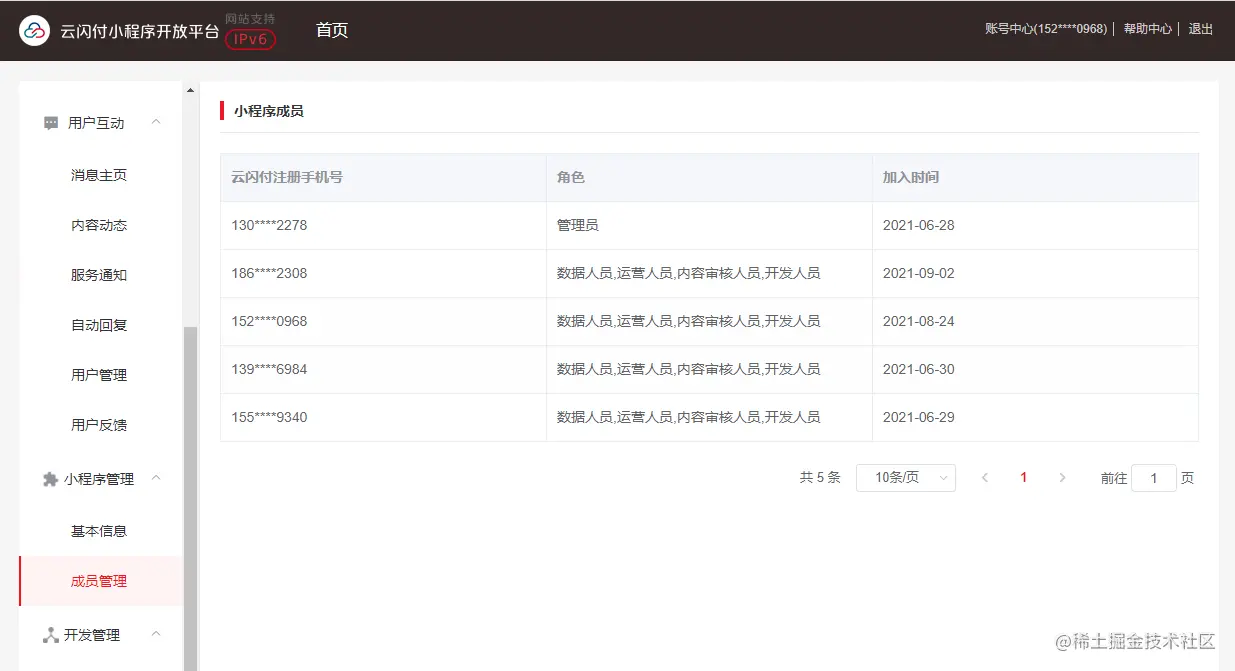This screenshot has height=671, width=1235.
Task: Open 自动回复 menu item
Action: coord(99,325)
